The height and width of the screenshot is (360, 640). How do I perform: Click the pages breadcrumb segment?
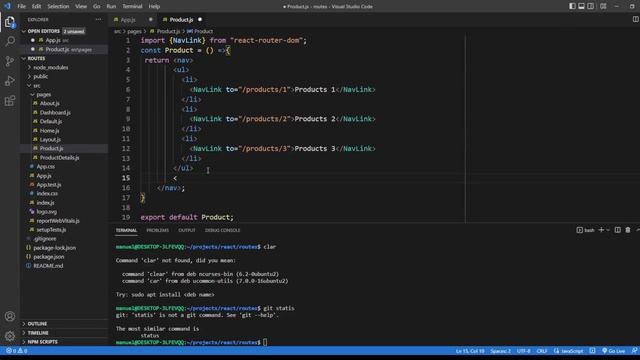[134, 31]
